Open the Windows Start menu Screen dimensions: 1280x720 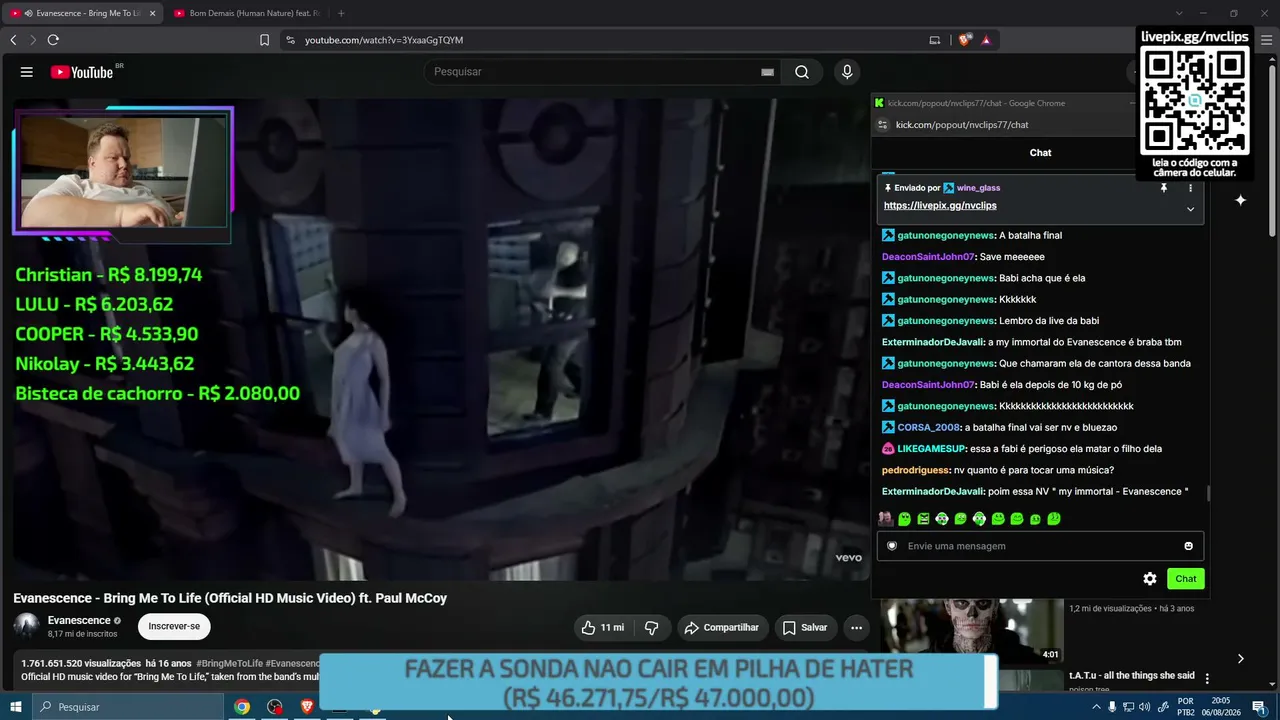coord(16,707)
